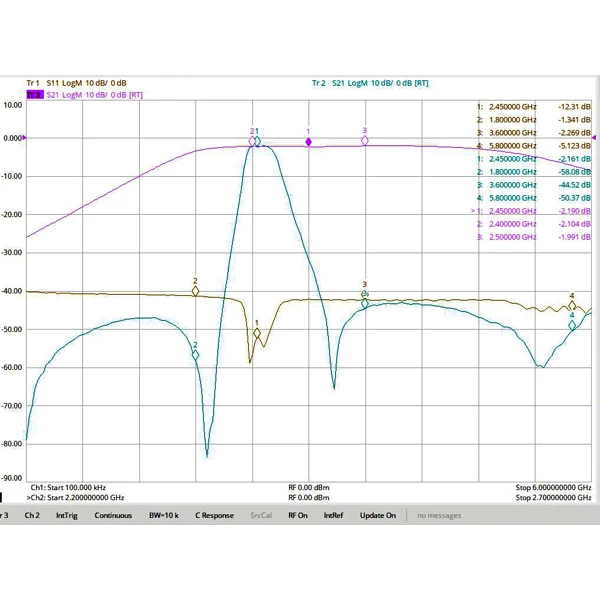Select teal marker readout 1.800000 GHz -58.08 dB
The height and width of the screenshot is (600, 600).
[533, 172]
